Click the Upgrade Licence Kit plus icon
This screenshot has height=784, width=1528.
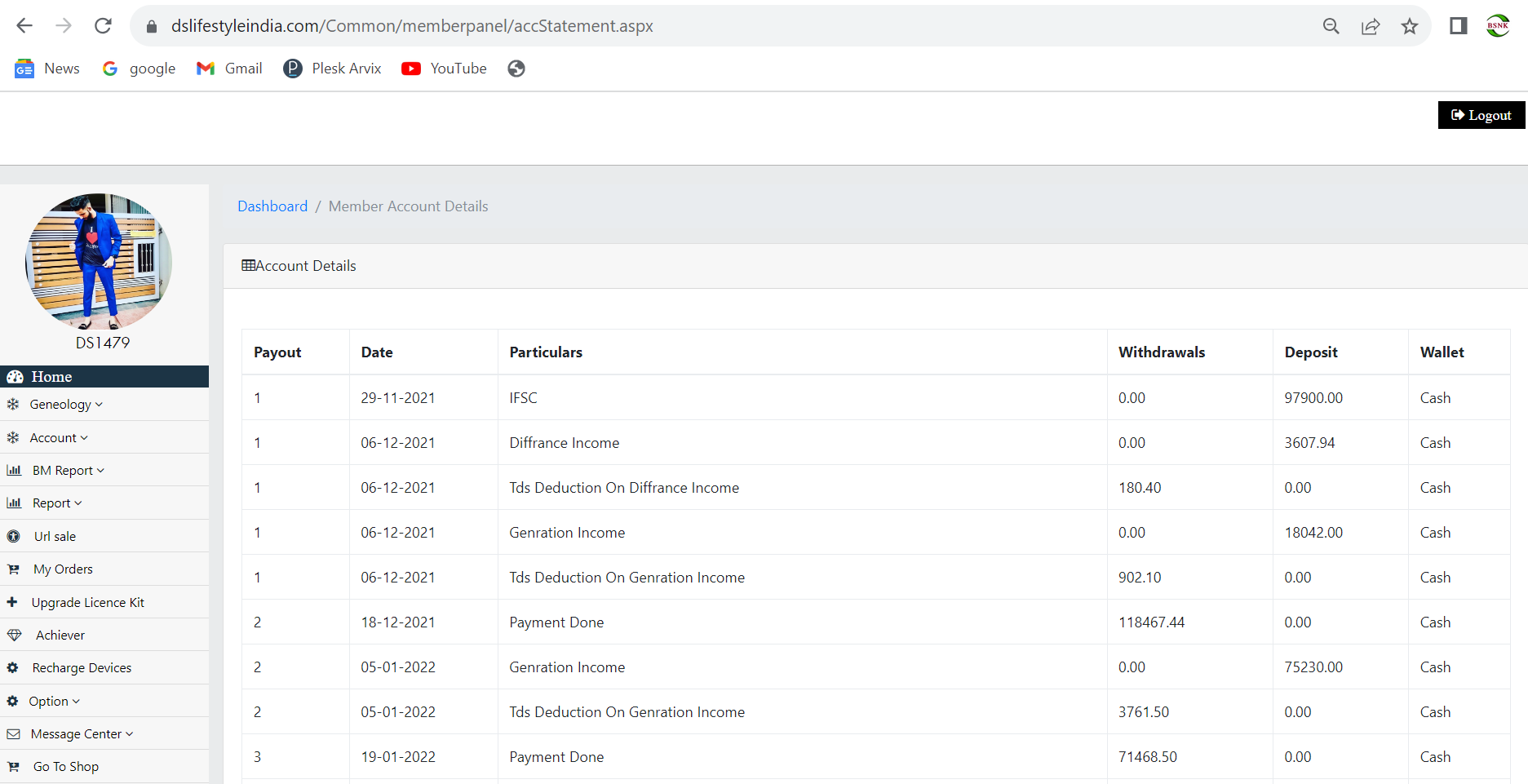click(13, 601)
